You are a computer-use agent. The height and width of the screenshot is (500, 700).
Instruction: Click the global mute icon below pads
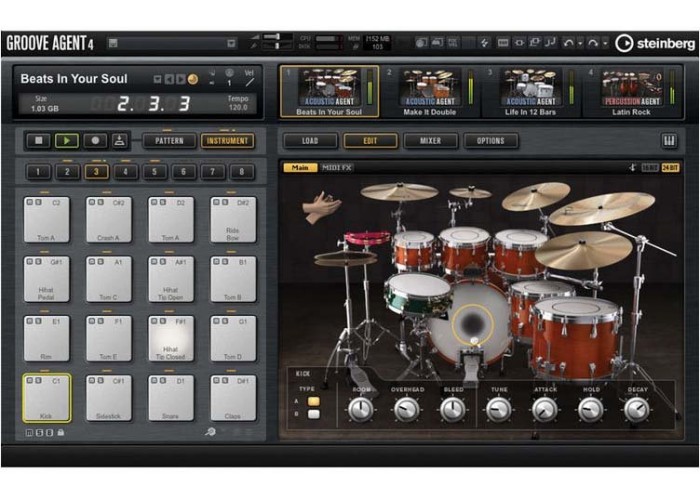[x=29, y=433]
